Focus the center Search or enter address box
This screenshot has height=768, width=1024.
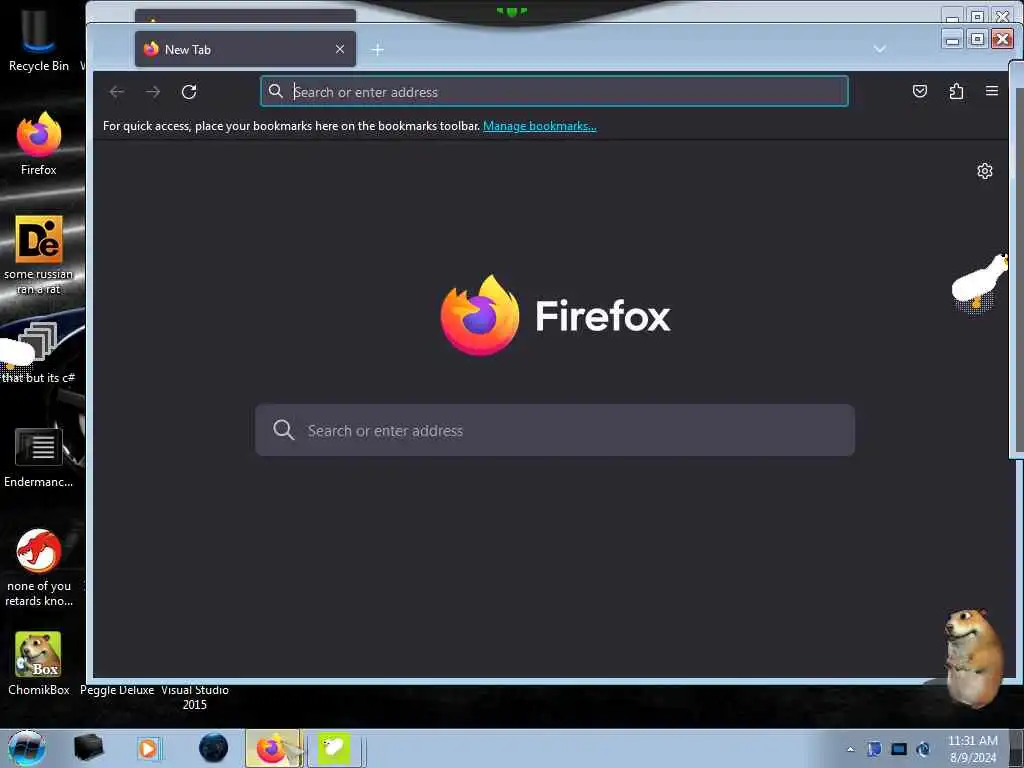click(x=555, y=430)
